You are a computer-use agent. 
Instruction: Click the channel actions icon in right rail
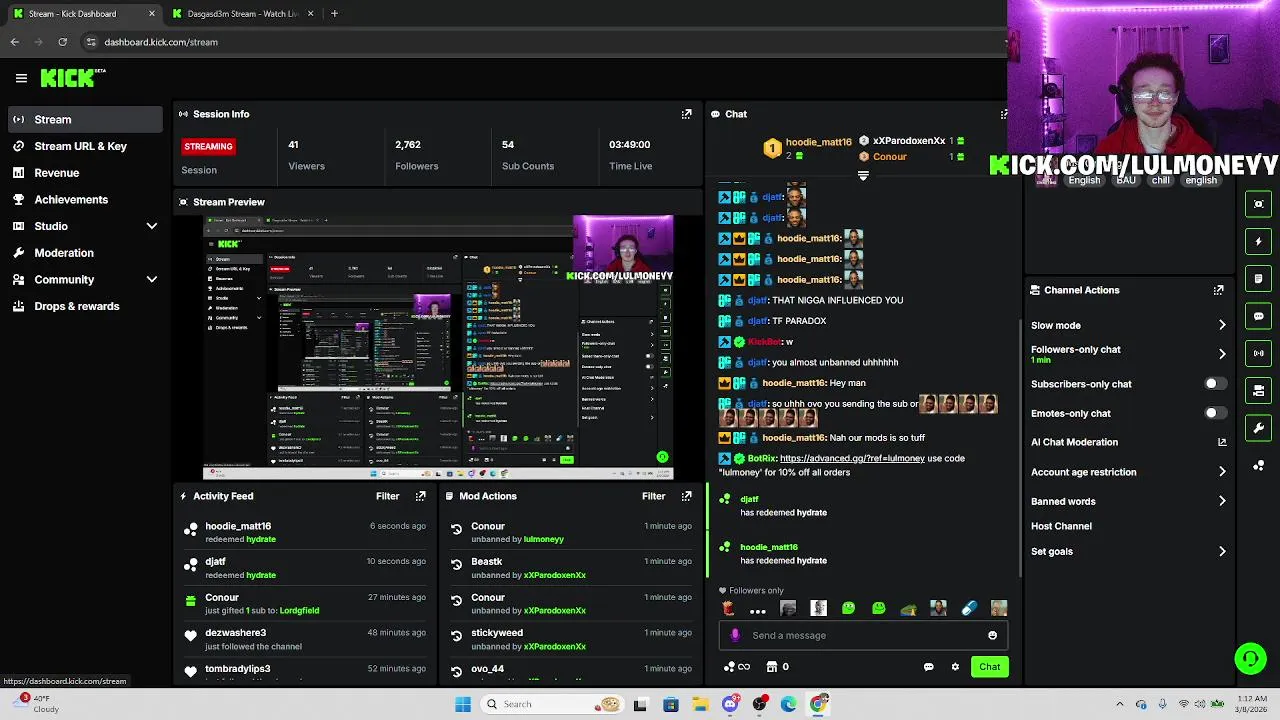click(1259, 390)
